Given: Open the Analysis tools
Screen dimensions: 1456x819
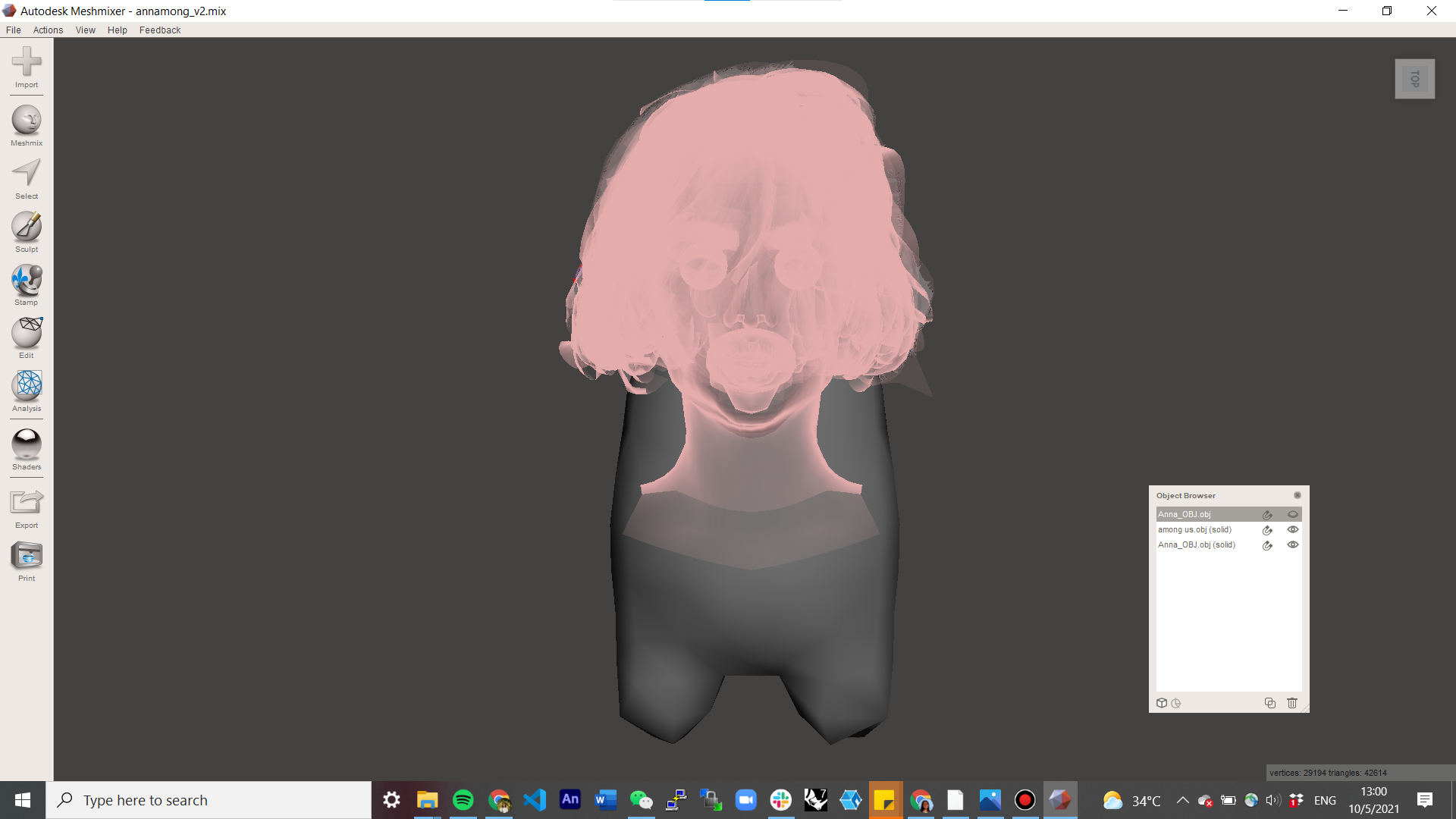Looking at the screenshot, I should 27,391.
